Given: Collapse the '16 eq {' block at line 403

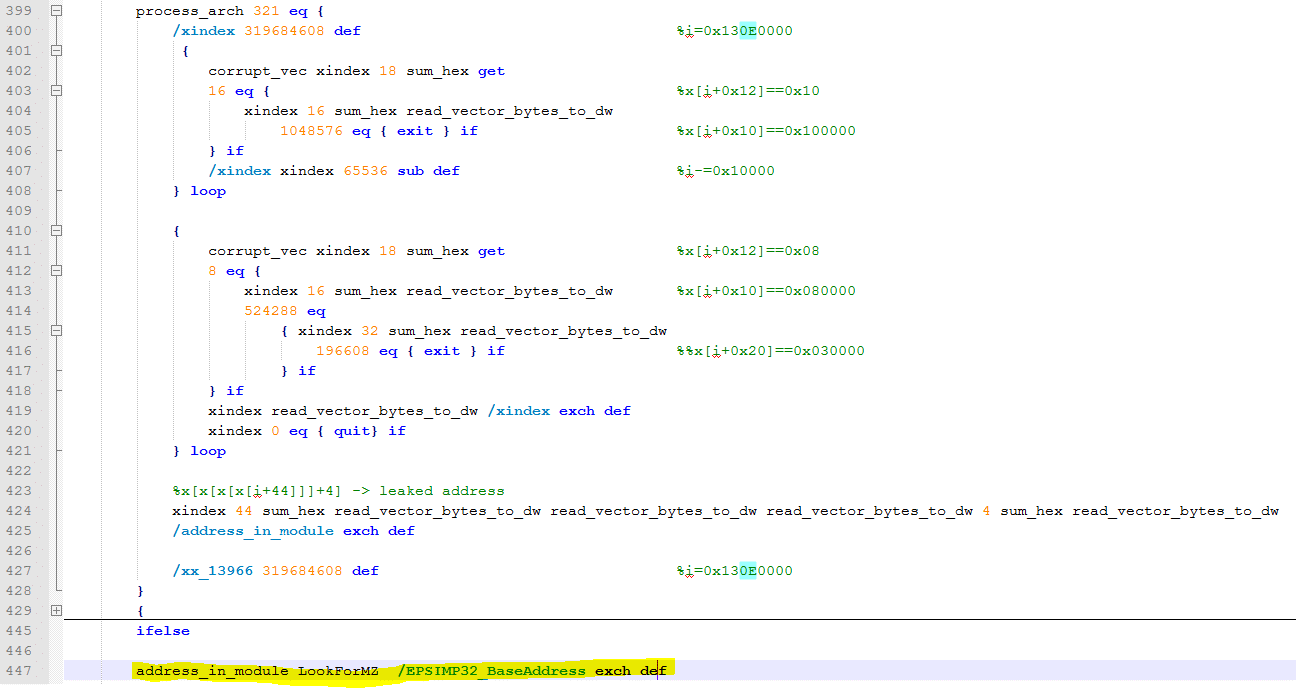Looking at the screenshot, I should coord(56,91).
